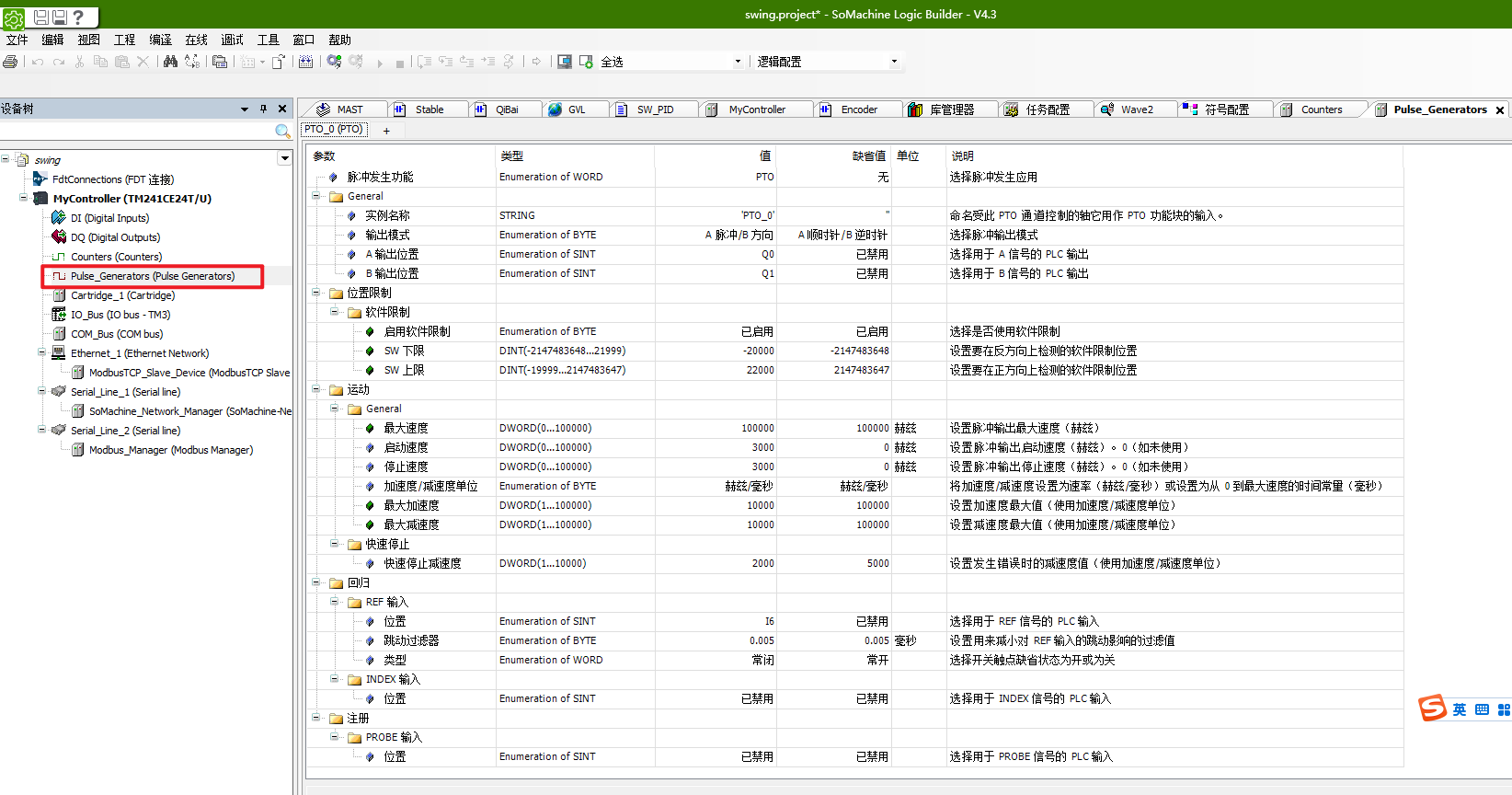
Task: Click the find binoculars icon
Action: coord(170,62)
